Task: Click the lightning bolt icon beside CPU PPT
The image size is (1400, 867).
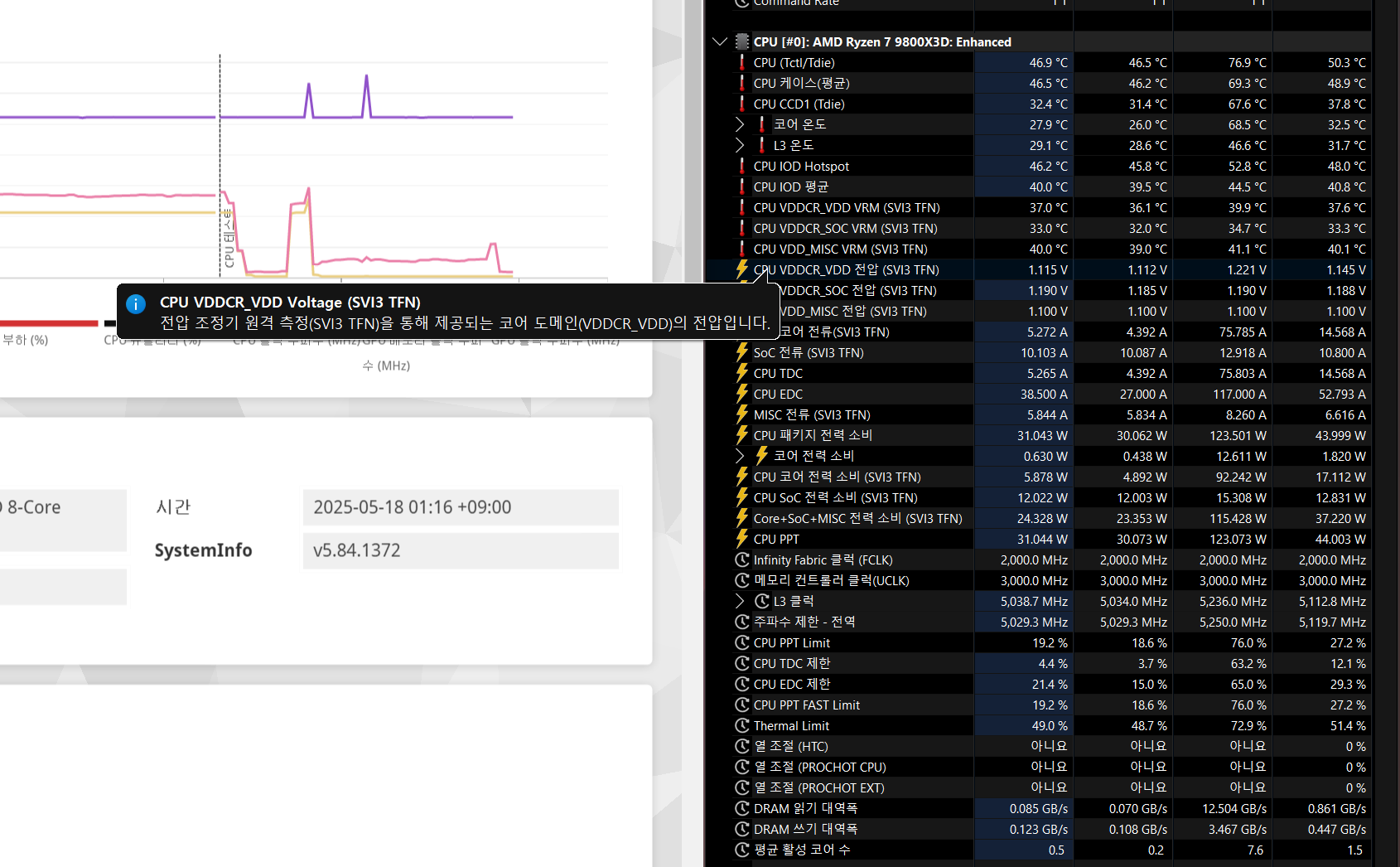Action: coord(741,538)
